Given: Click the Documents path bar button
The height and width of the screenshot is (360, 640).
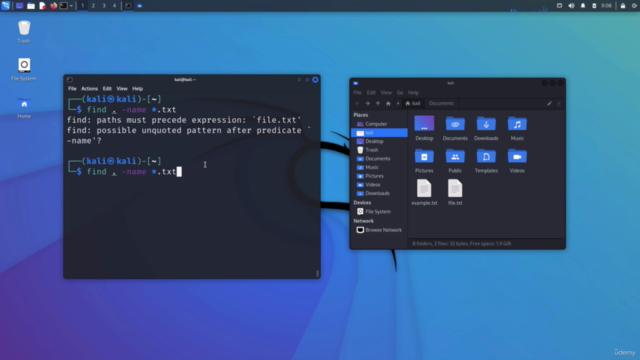Looking at the screenshot, I should tap(441, 104).
